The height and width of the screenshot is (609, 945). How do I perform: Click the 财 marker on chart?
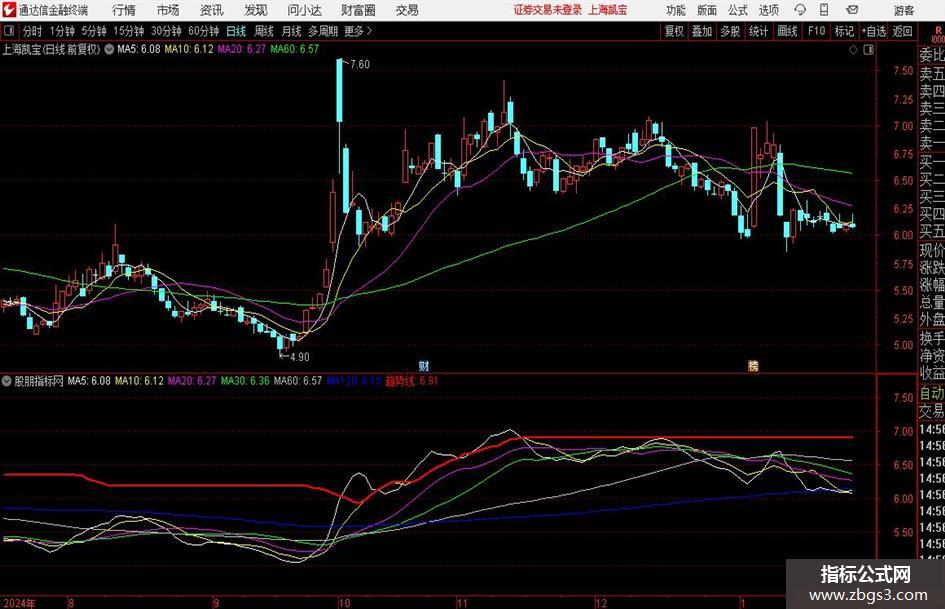(x=424, y=365)
